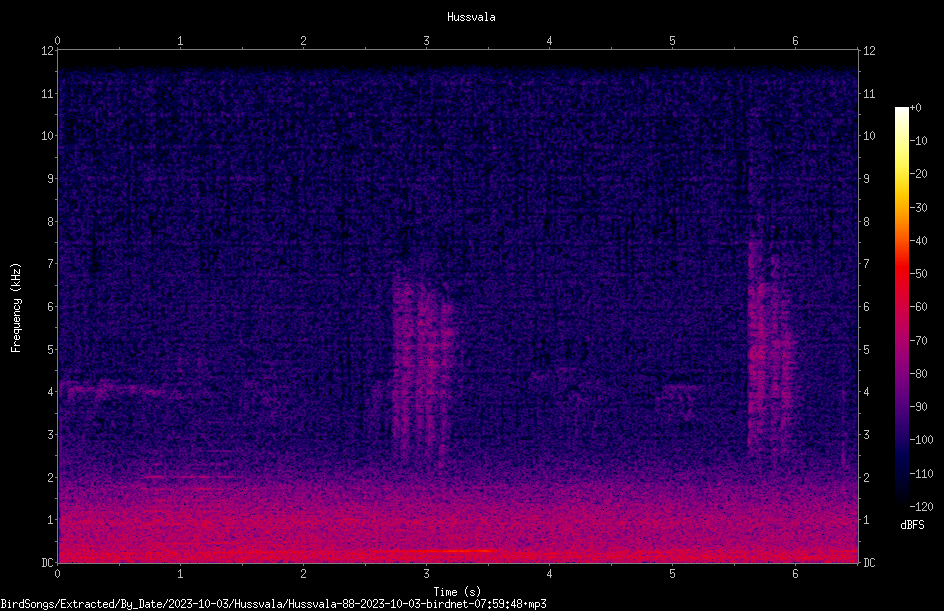The image size is (944, 611).
Task: Click the faint 4 kHz tone near time zero
Action: click(114, 389)
